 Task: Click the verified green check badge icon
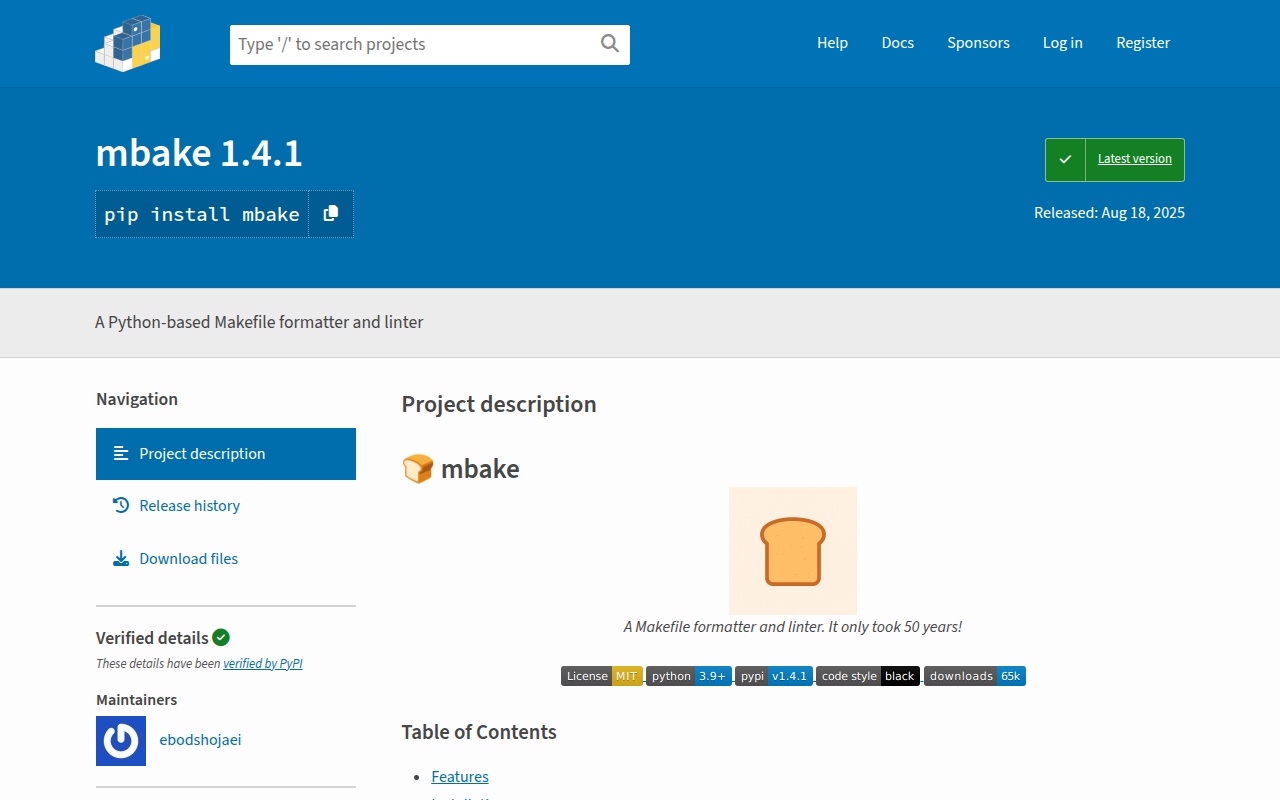(221, 637)
